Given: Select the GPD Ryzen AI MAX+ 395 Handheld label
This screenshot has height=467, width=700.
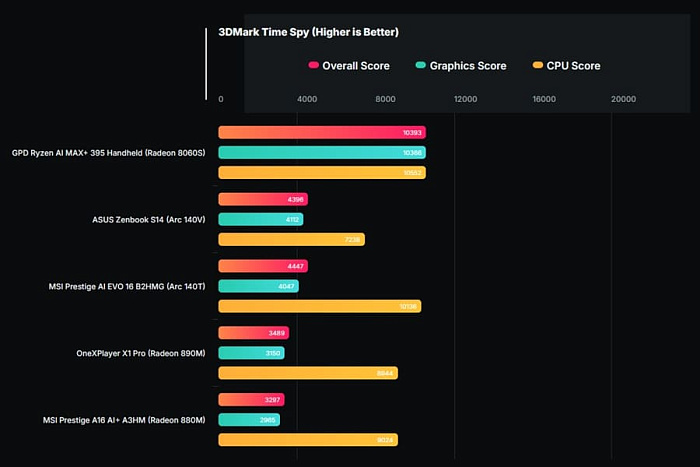Looking at the screenshot, I should tap(108, 153).
